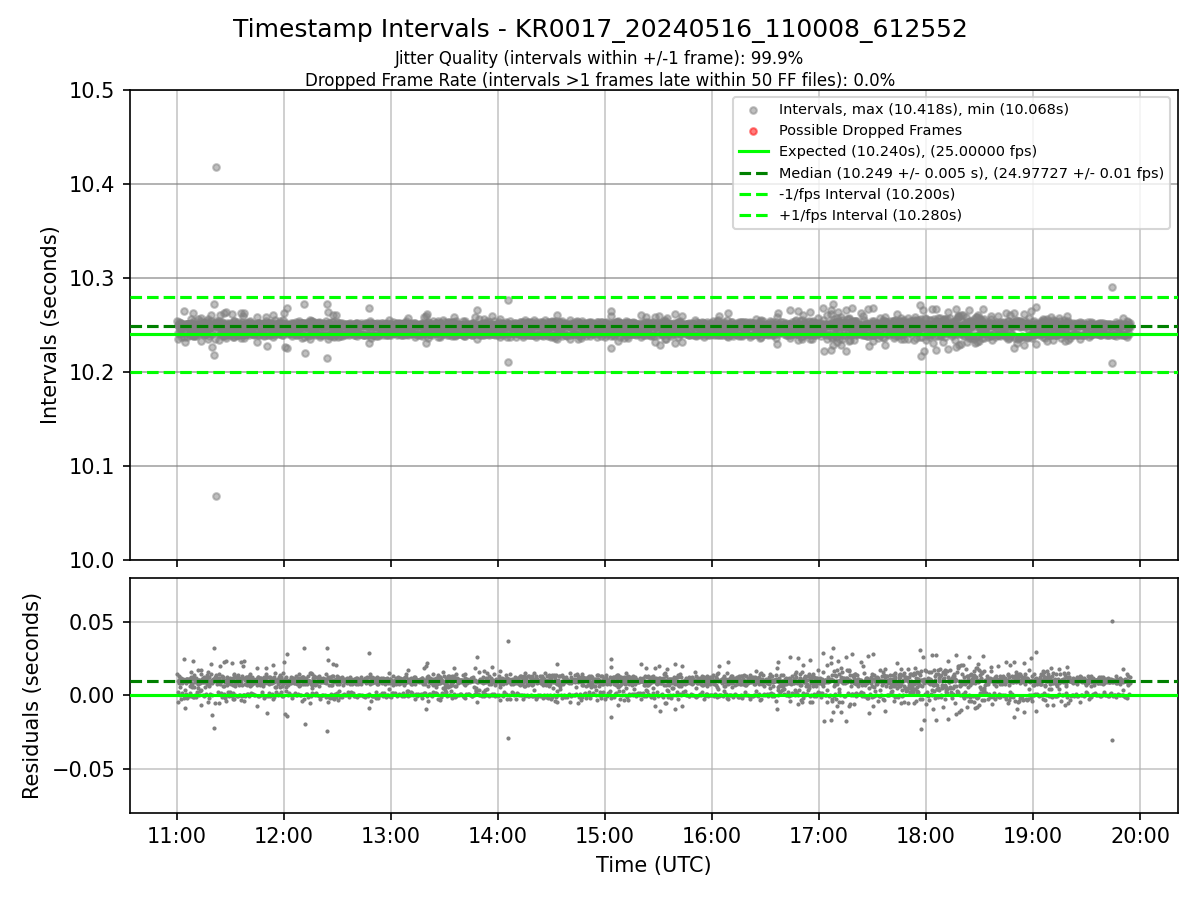This screenshot has height=900, width=1200.
Task: Select the 'Jitter Quality' subtitle line showing 99.9%
Action: pos(599,58)
